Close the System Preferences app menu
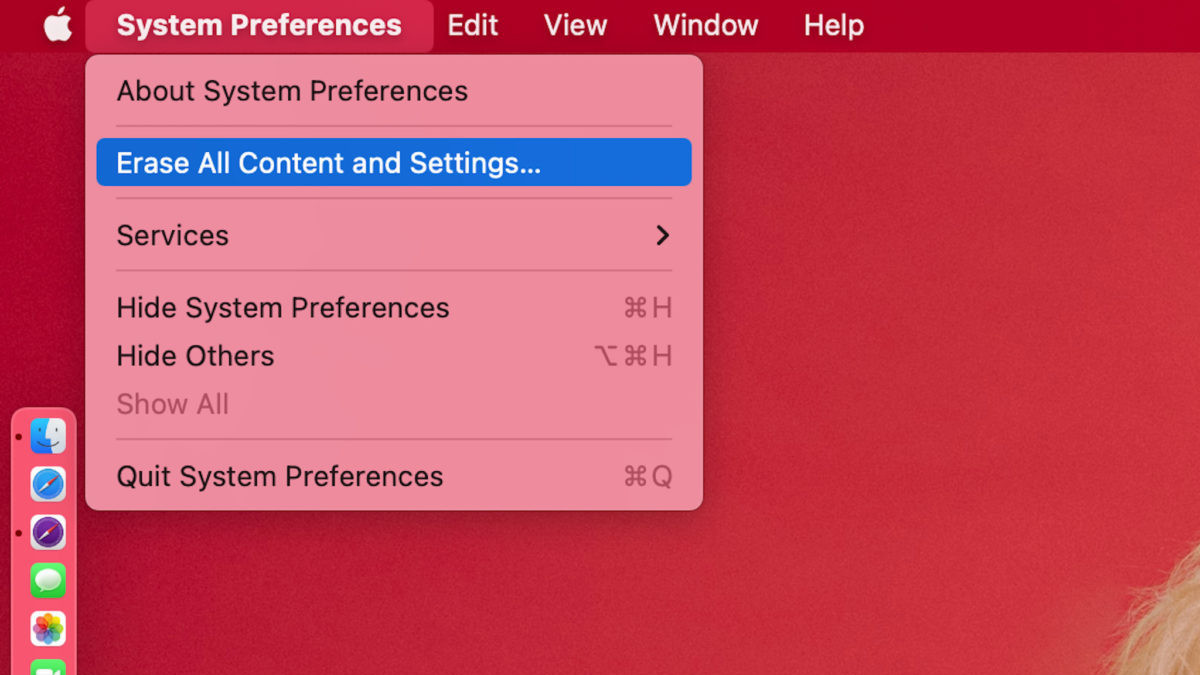 click(259, 25)
